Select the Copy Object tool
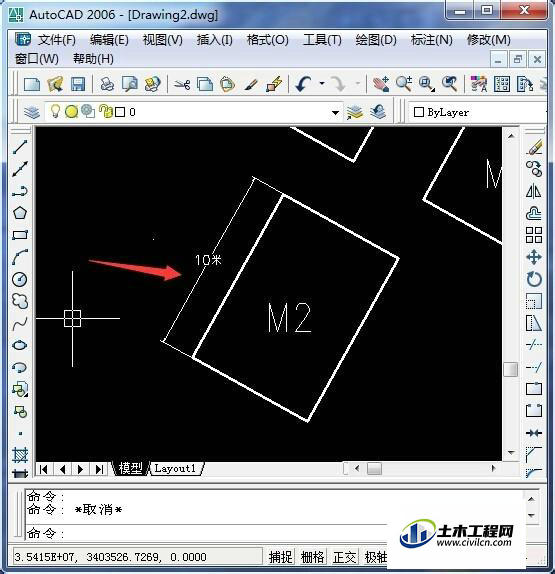555x574 pixels. coord(534,169)
